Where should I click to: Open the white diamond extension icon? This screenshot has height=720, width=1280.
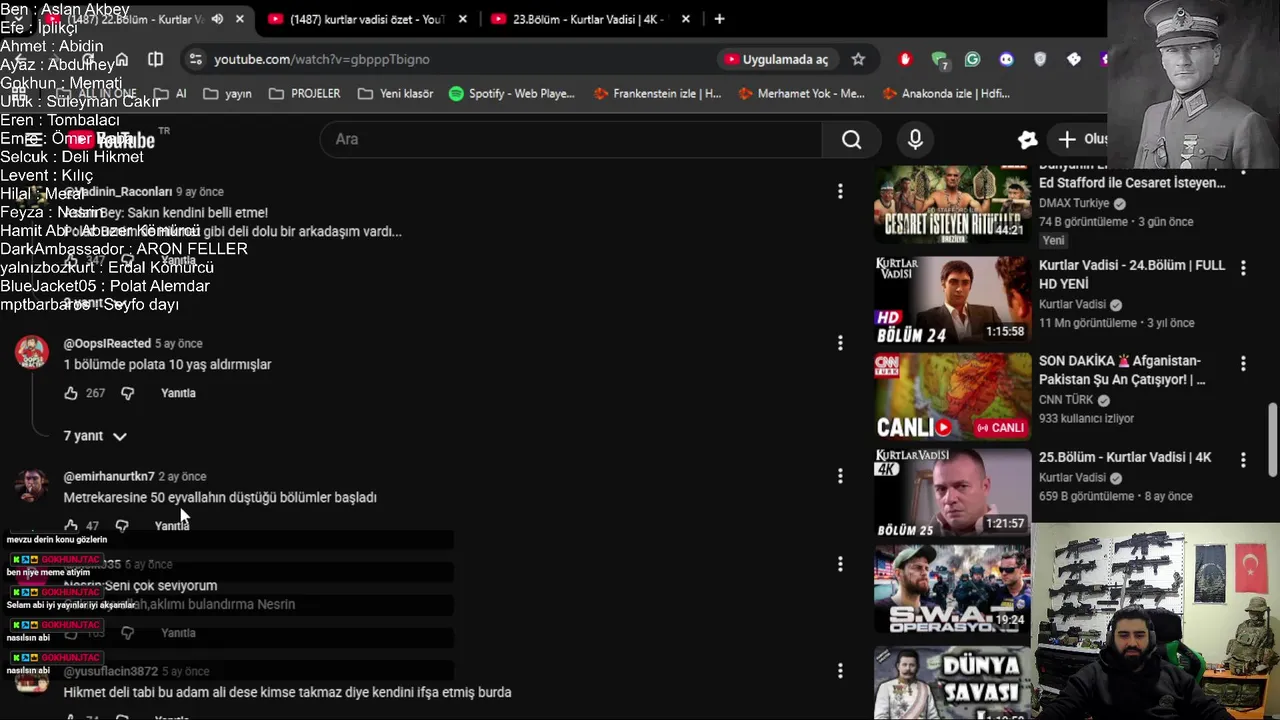tap(1074, 59)
